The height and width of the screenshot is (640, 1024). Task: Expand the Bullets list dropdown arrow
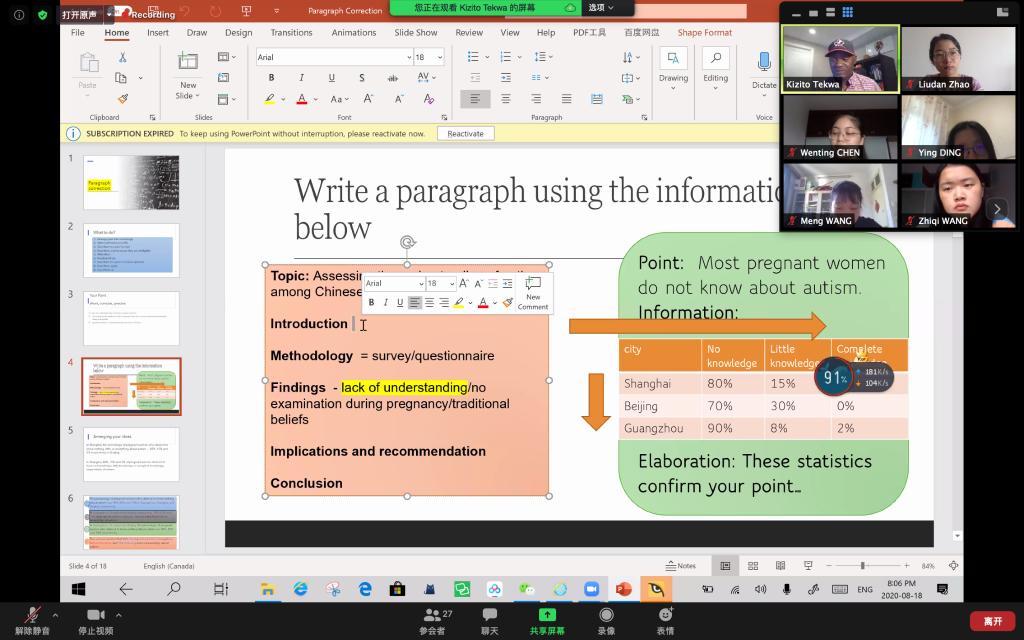[x=487, y=57]
